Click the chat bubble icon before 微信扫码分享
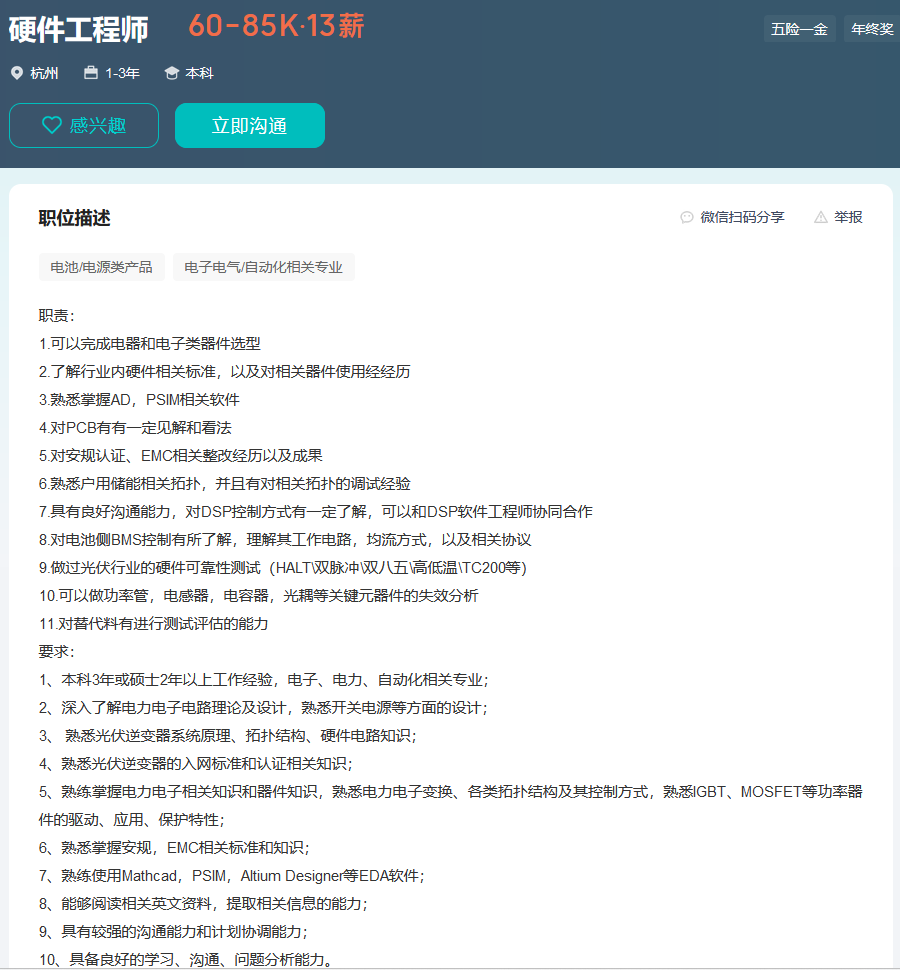Screen dimensions: 900x970 point(687,217)
